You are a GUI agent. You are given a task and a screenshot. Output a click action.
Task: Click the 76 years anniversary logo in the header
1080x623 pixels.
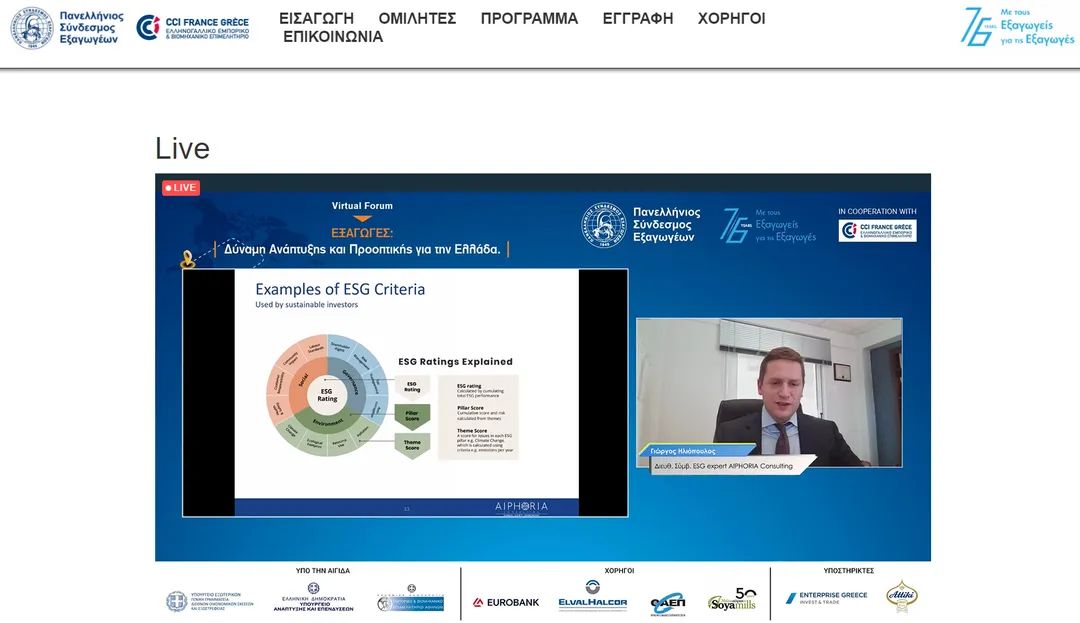pyautogui.click(x=1017, y=27)
